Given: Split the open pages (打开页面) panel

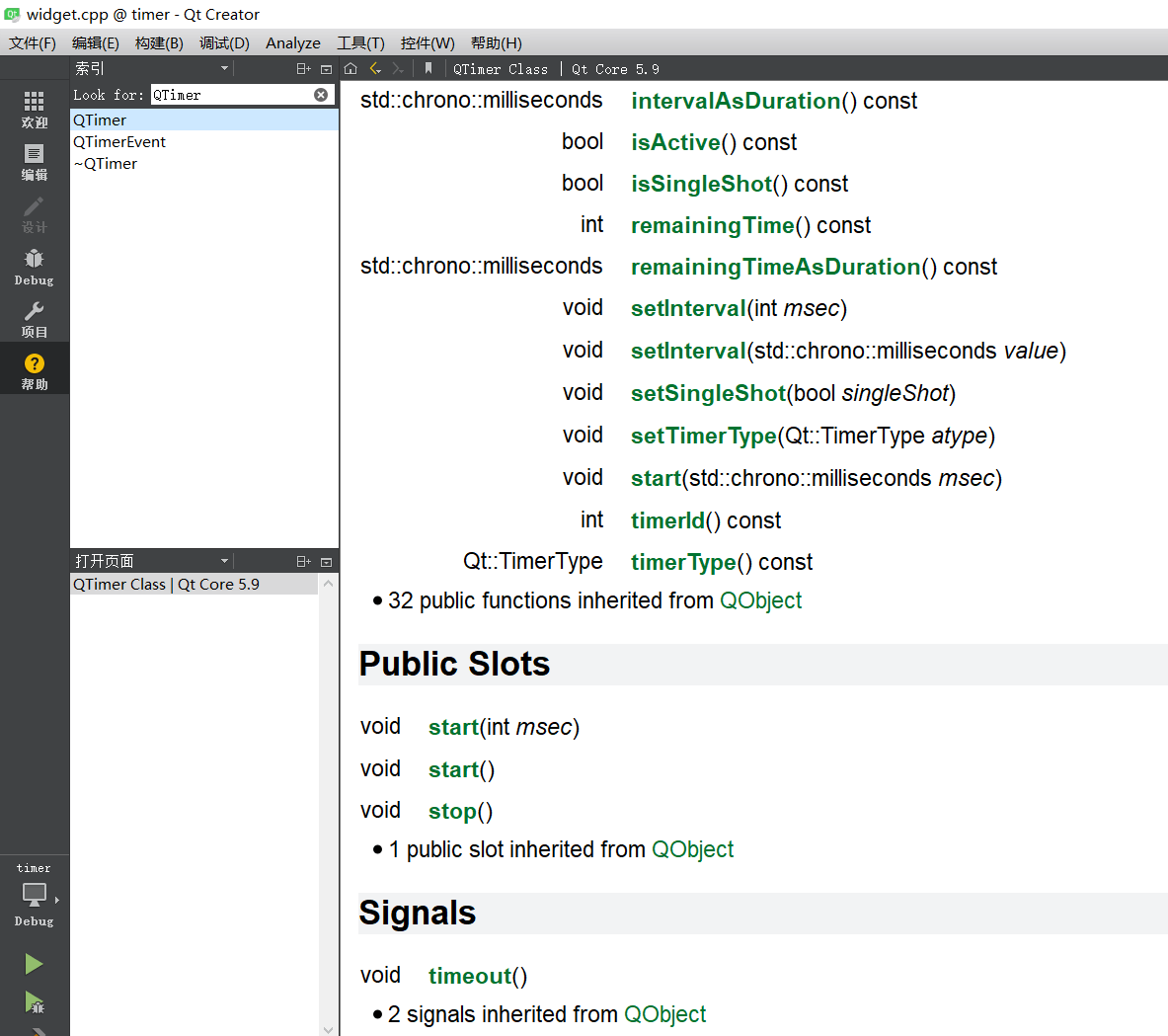Looking at the screenshot, I should (x=303, y=561).
